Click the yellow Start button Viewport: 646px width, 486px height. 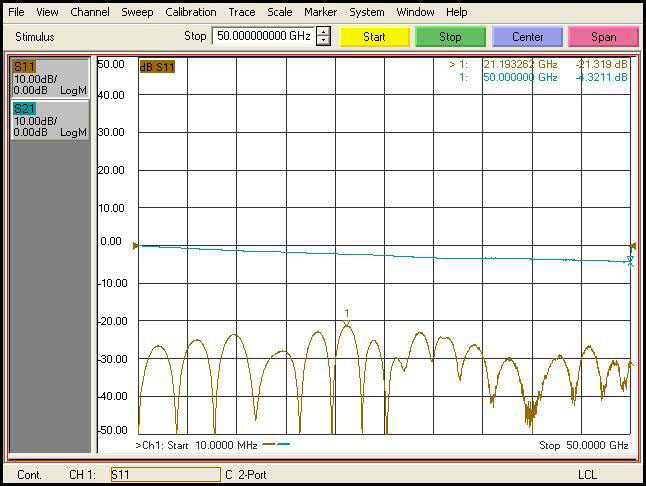pos(374,37)
